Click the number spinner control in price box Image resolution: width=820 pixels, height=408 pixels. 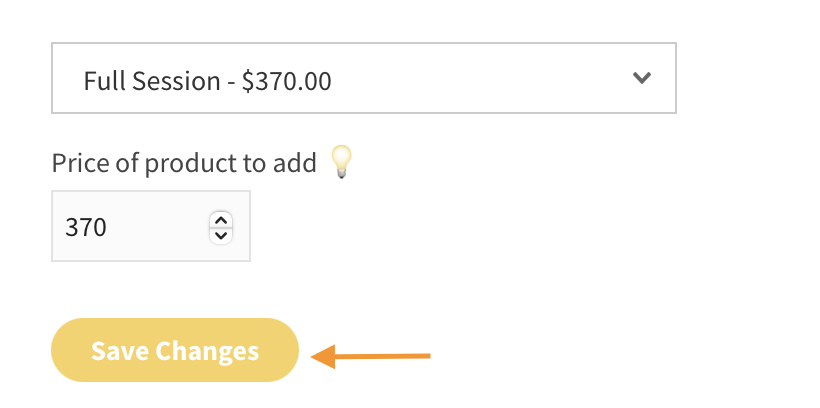[221, 227]
